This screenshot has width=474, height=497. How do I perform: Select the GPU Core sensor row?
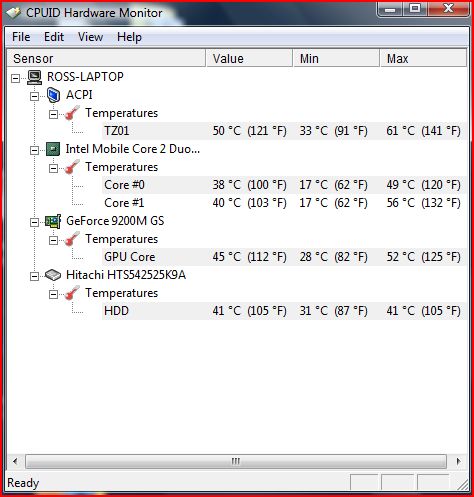click(x=283, y=257)
